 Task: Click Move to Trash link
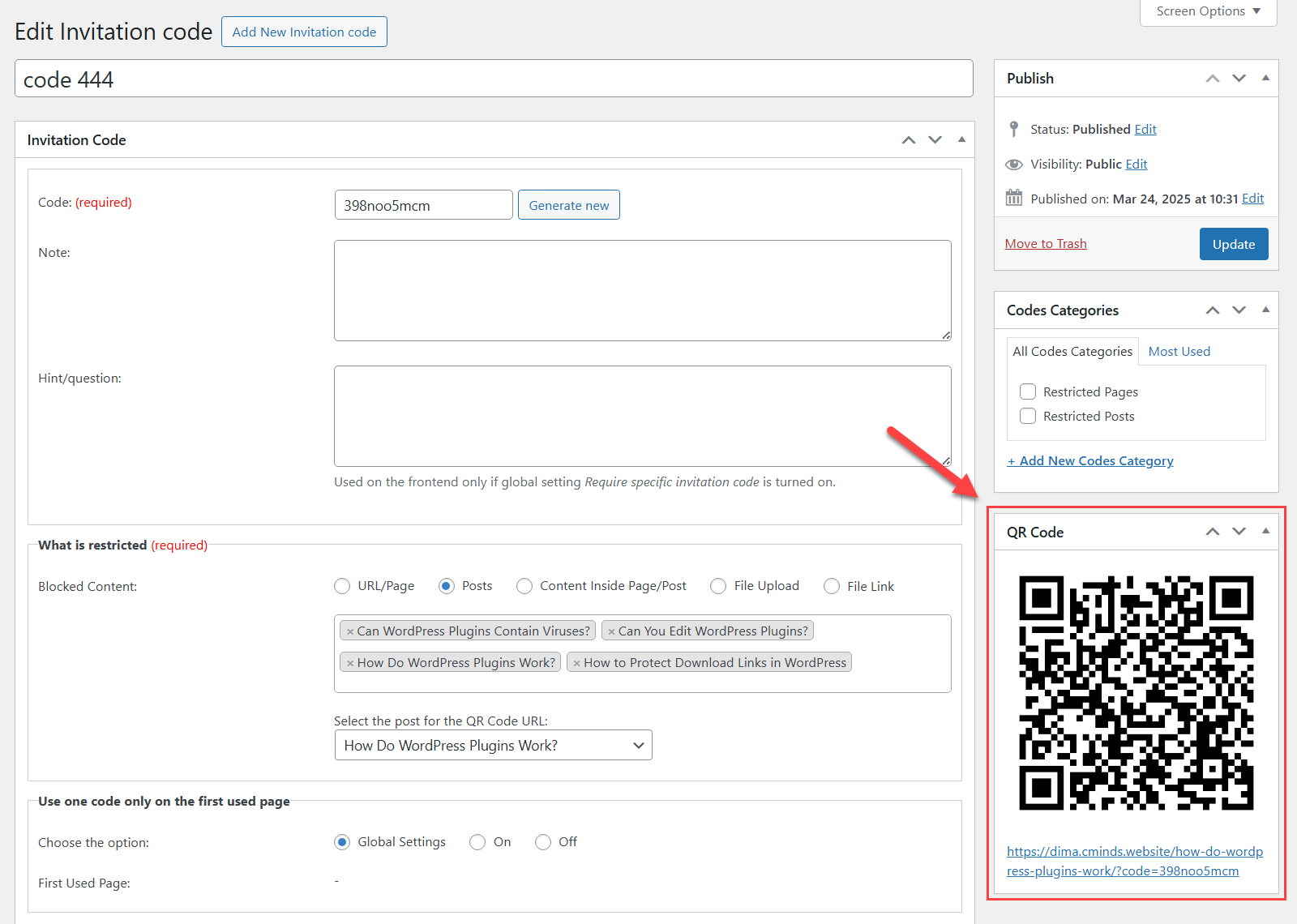tap(1046, 244)
